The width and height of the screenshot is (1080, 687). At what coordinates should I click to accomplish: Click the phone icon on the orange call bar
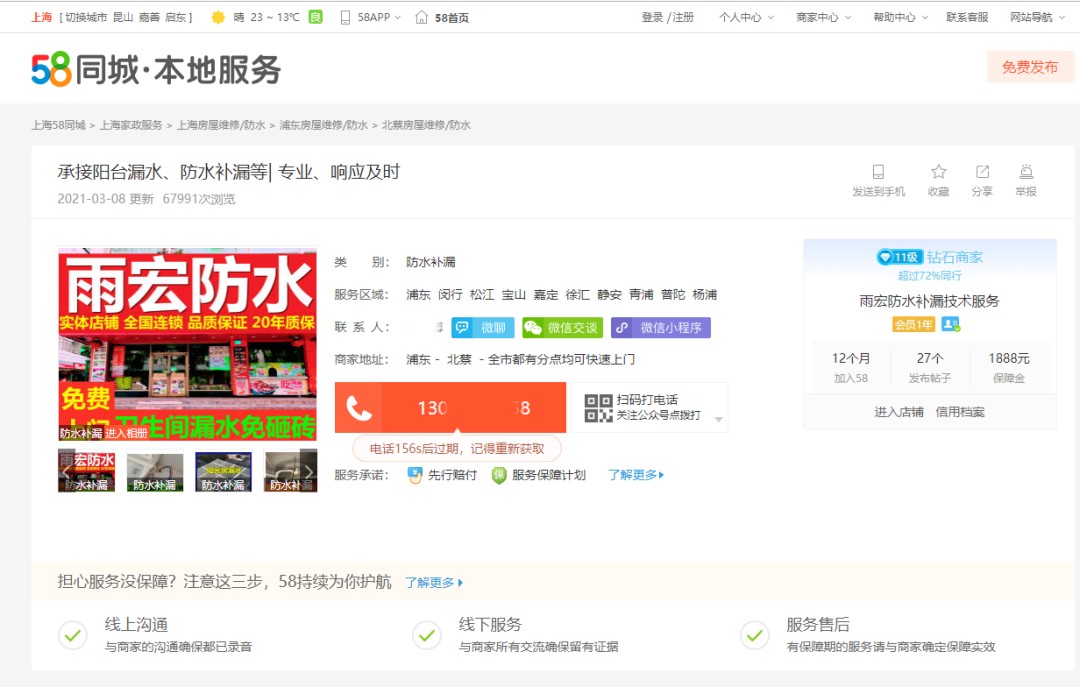[x=359, y=408]
